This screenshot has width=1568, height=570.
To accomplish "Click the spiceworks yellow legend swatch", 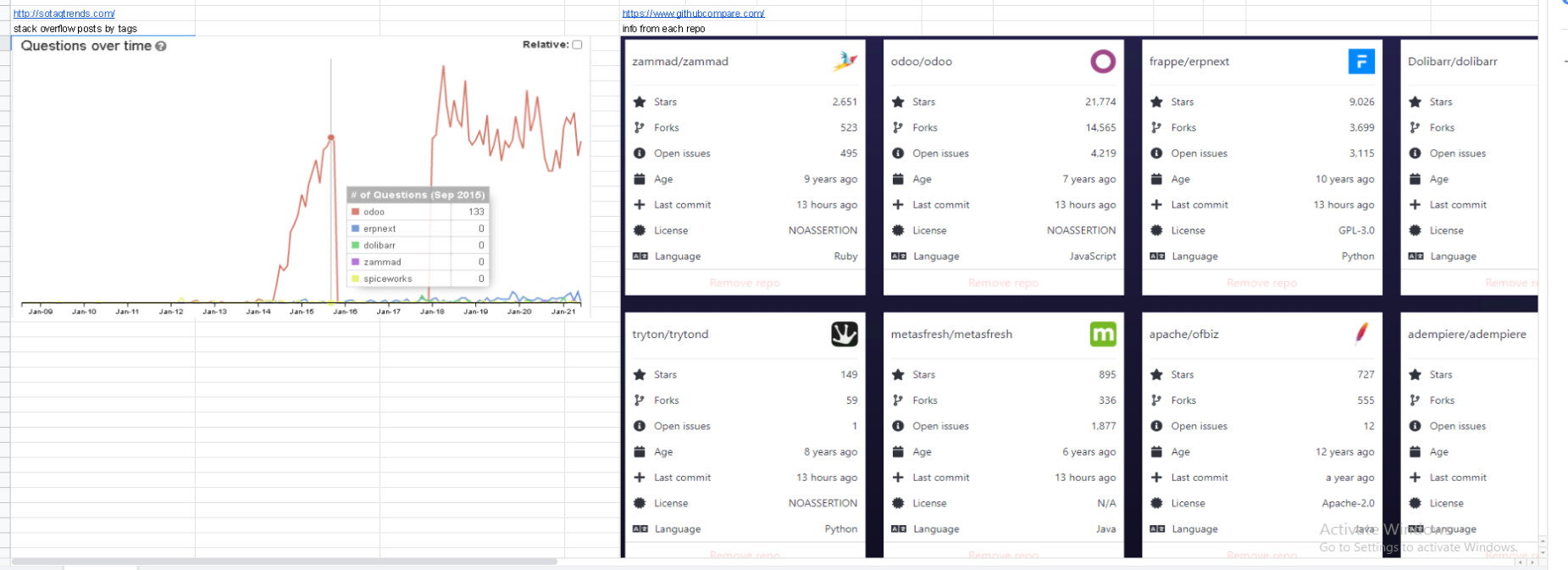I will (356, 279).
